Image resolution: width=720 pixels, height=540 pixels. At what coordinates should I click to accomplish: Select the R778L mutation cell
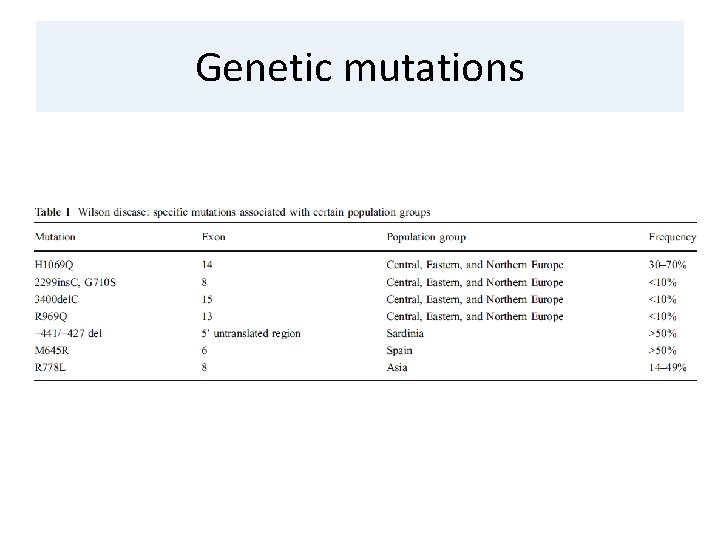[50, 367]
